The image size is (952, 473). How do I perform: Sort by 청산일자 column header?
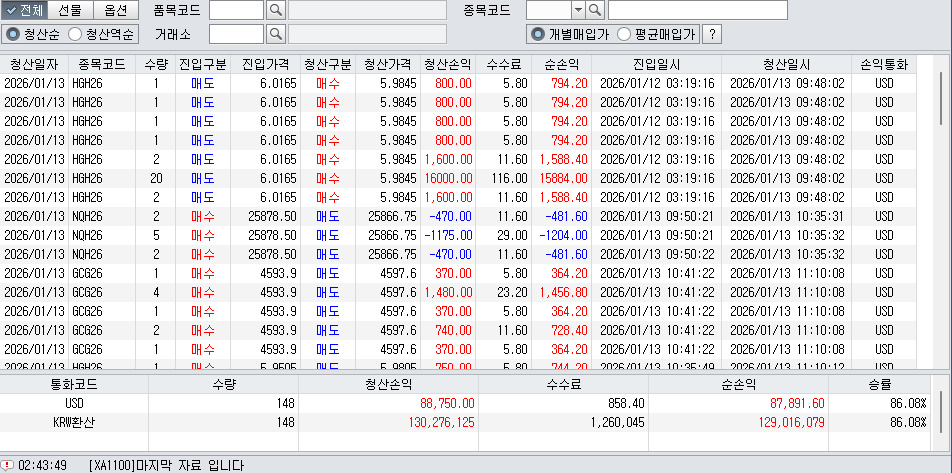click(x=34, y=65)
